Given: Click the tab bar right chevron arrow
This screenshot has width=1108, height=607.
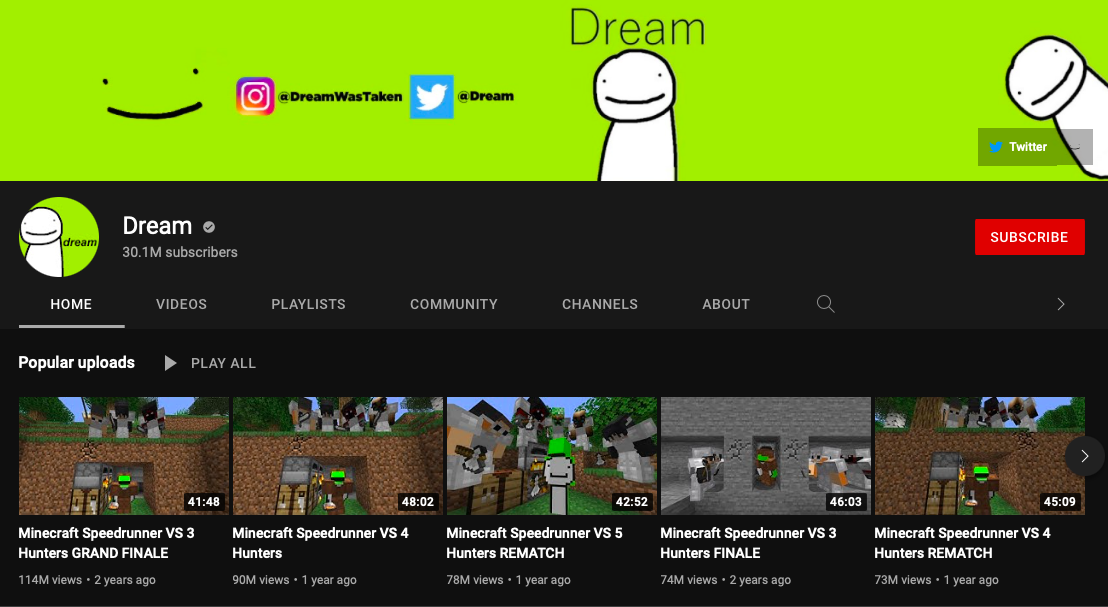Looking at the screenshot, I should [x=1061, y=304].
